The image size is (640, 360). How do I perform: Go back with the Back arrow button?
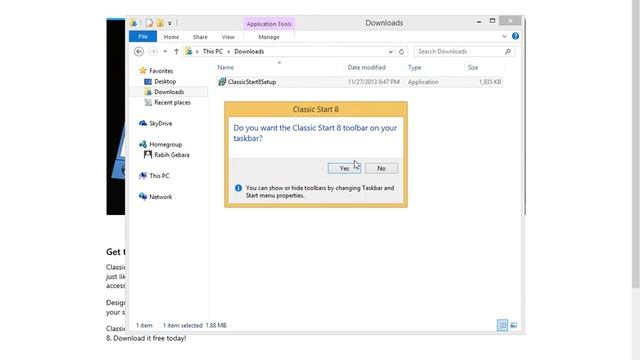point(139,51)
